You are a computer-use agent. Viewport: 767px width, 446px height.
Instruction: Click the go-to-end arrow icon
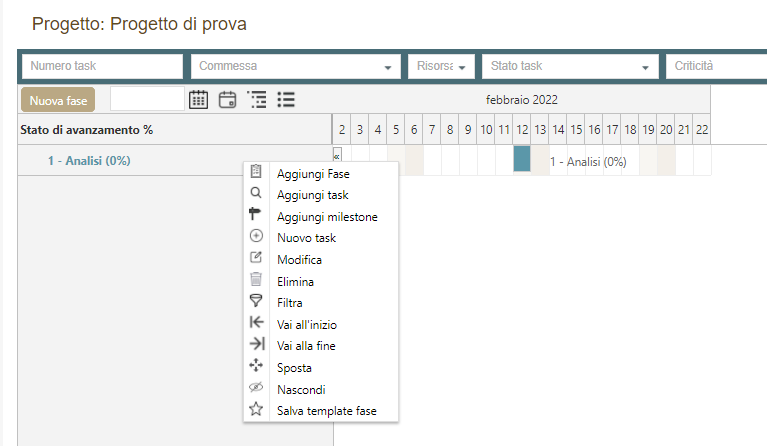pos(257,343)
